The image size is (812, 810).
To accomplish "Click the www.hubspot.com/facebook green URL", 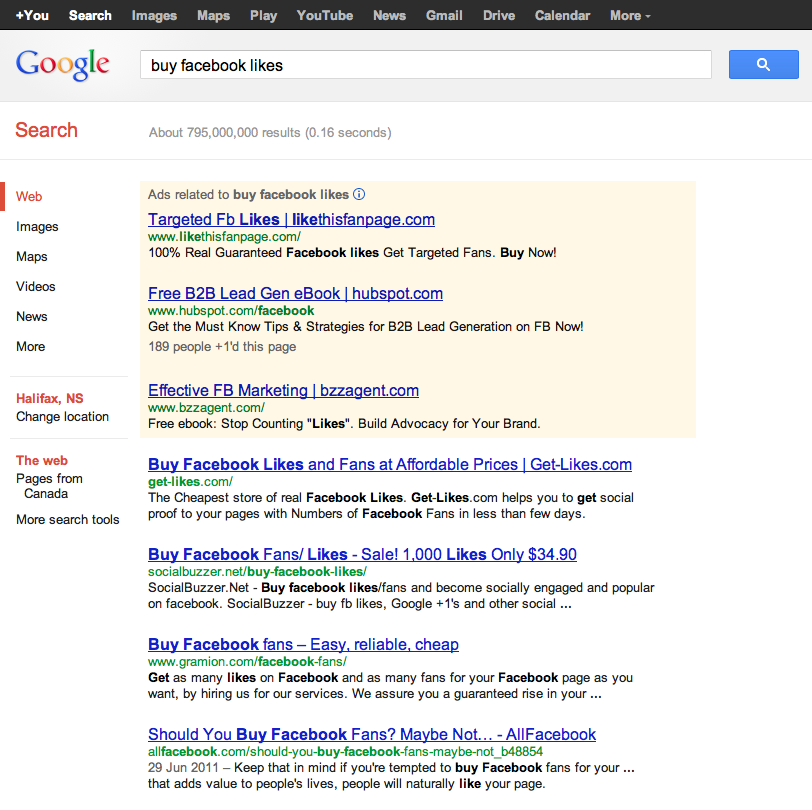I will (x=231, y=311).
